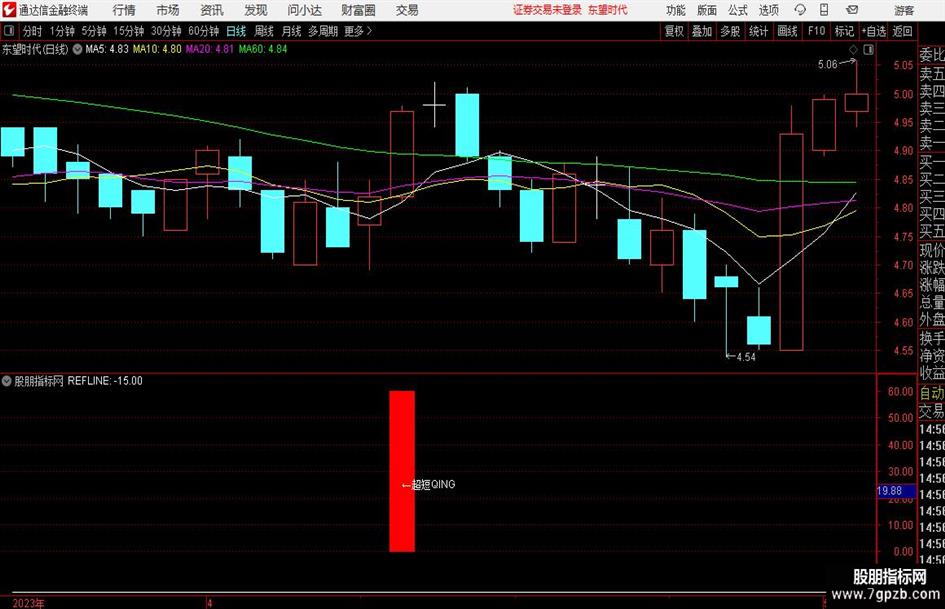
Task: Switch to 周线 weekly tab
Action: (264, 31)
